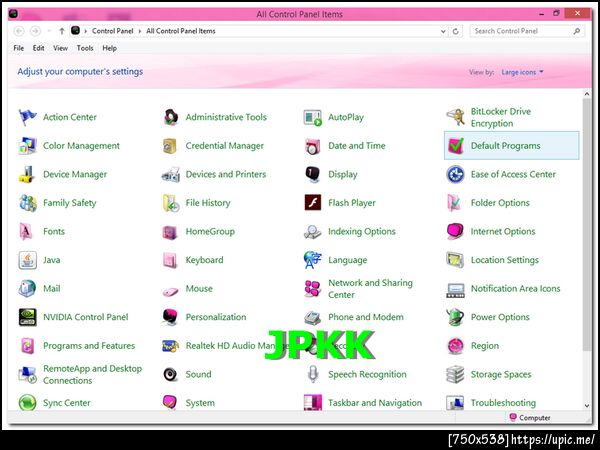Open Network and Sharing Center icon

pos(313,289)
